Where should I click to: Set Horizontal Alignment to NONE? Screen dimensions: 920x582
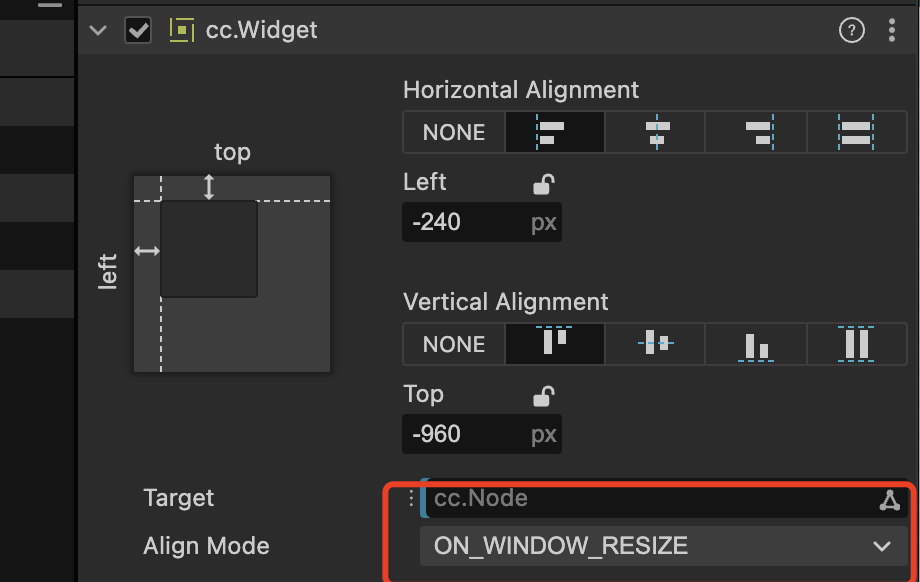click(x=454, y=132)
